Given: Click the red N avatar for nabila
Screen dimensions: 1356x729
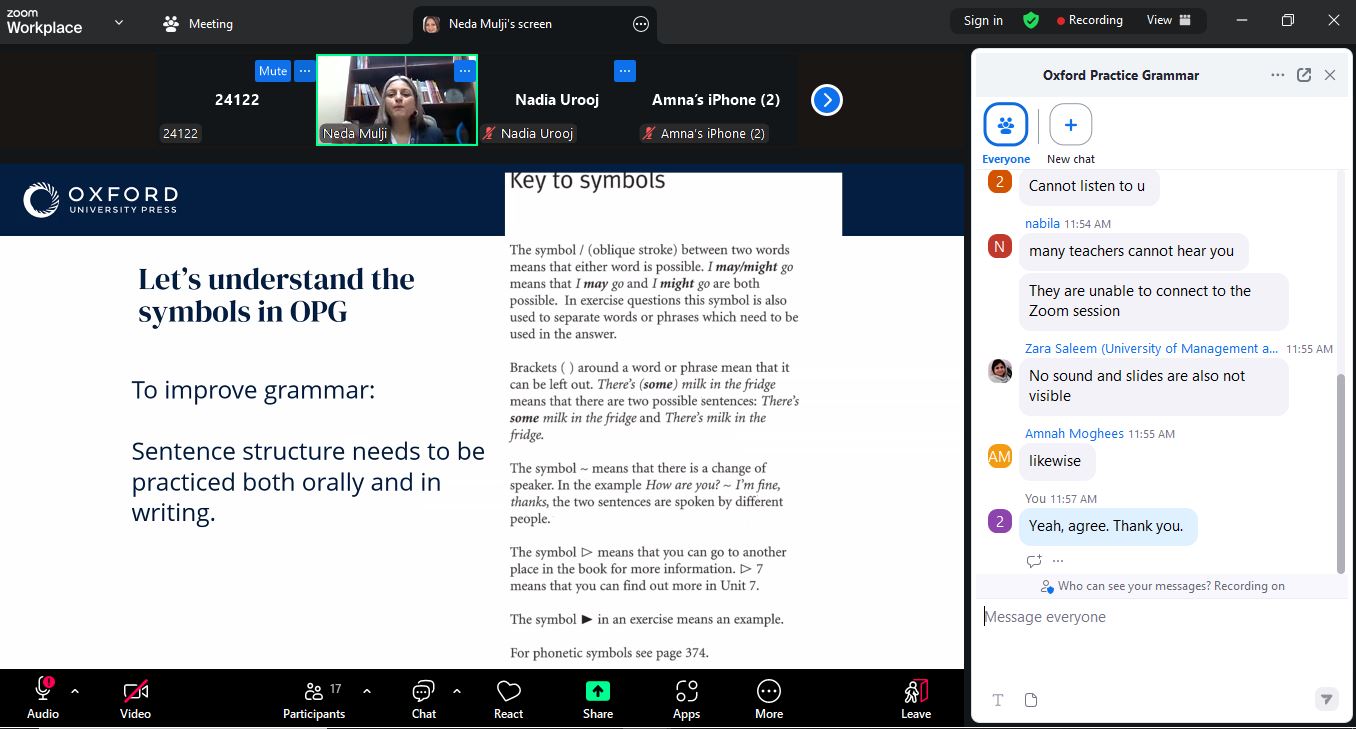Looking at the screenshot, I should click(1000, 246).
